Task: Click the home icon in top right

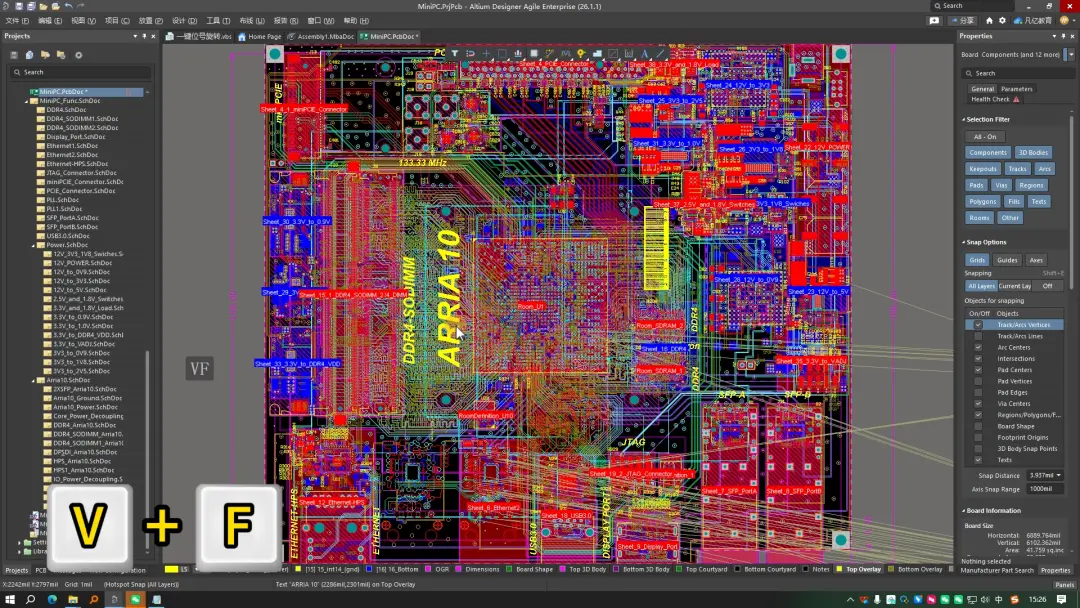Action: (989, 21)
